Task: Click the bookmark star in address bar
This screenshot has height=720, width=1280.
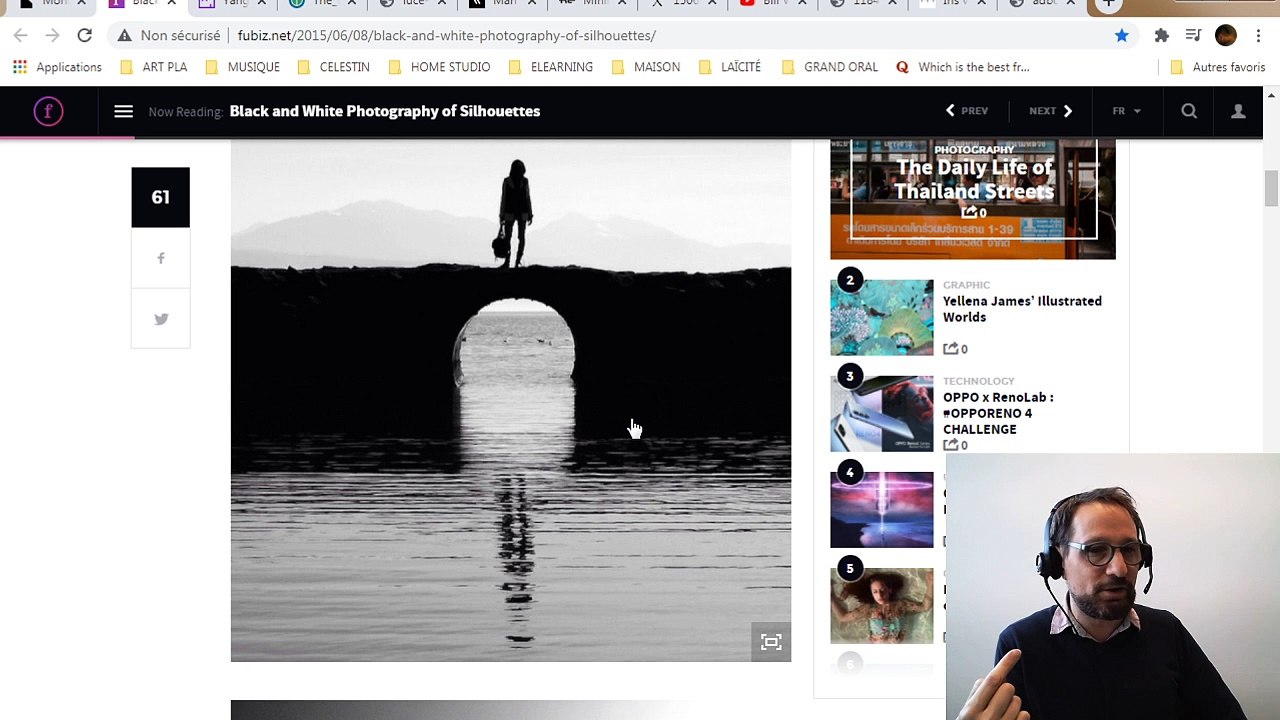Action: [x=1121, y=35]
